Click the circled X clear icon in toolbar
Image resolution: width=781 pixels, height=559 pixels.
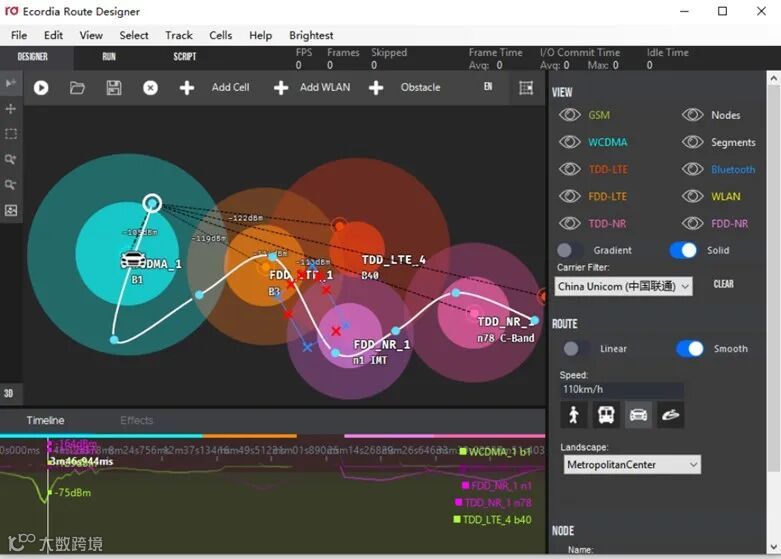[x=150, y=88]
